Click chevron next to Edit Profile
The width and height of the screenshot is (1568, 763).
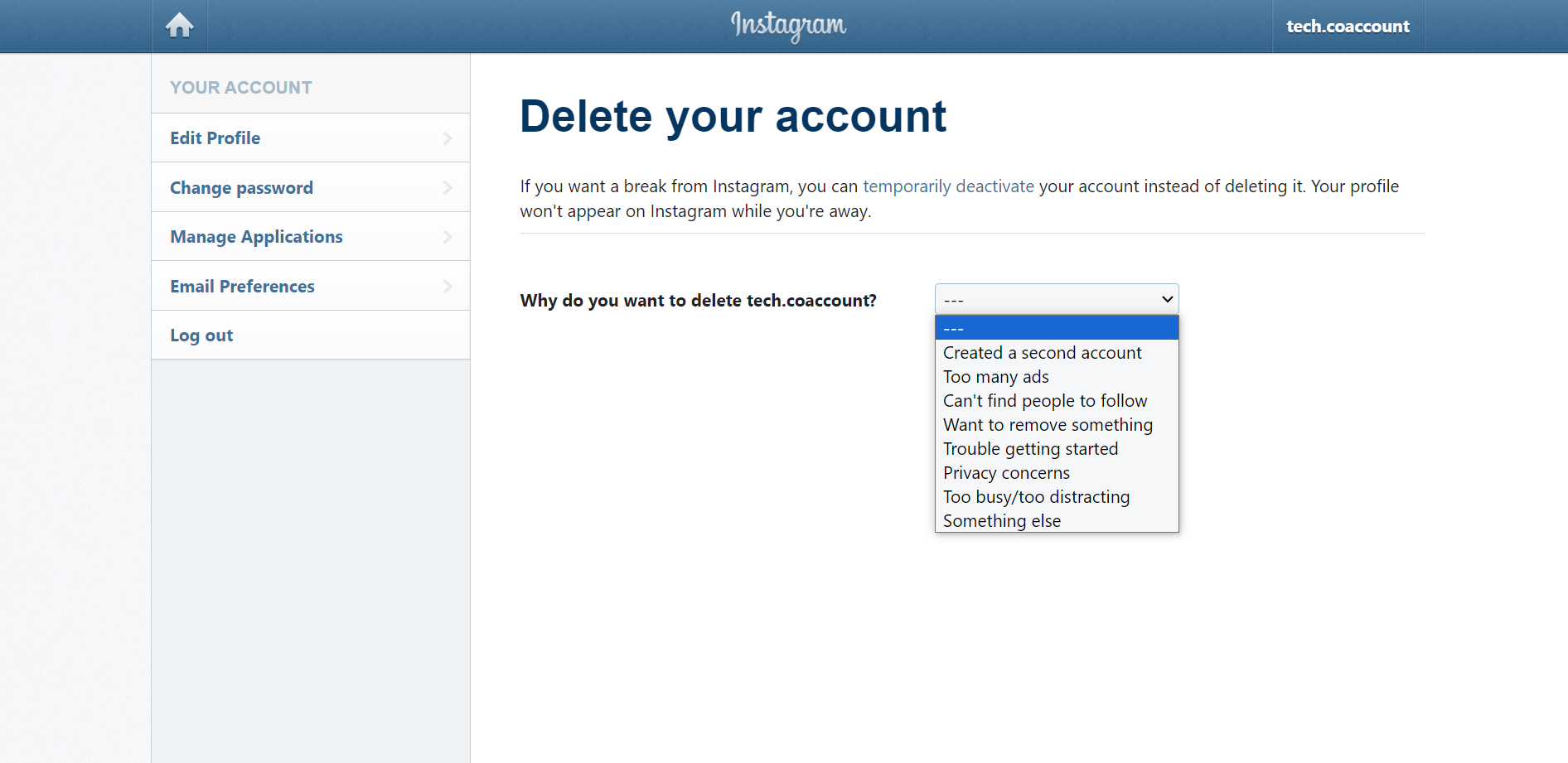pos(448,138)
